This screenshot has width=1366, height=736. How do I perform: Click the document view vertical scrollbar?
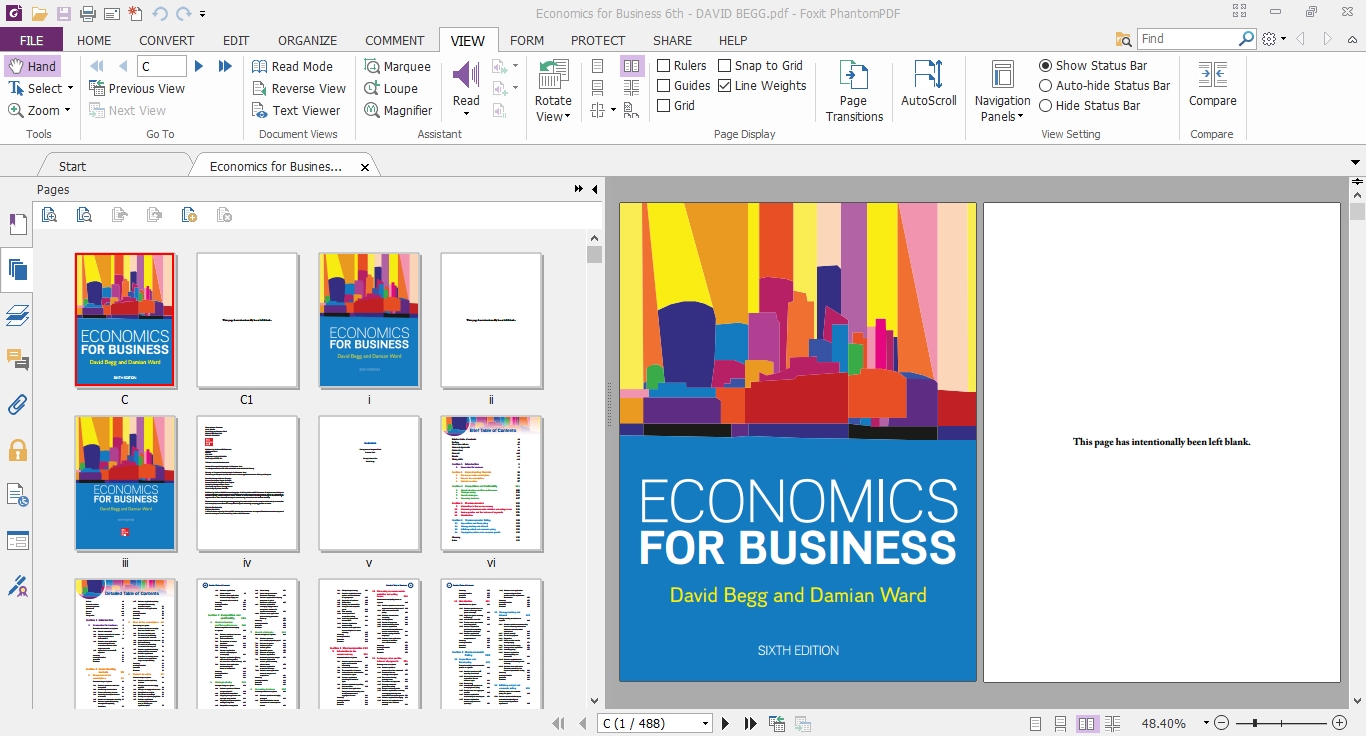point(1357,212)
